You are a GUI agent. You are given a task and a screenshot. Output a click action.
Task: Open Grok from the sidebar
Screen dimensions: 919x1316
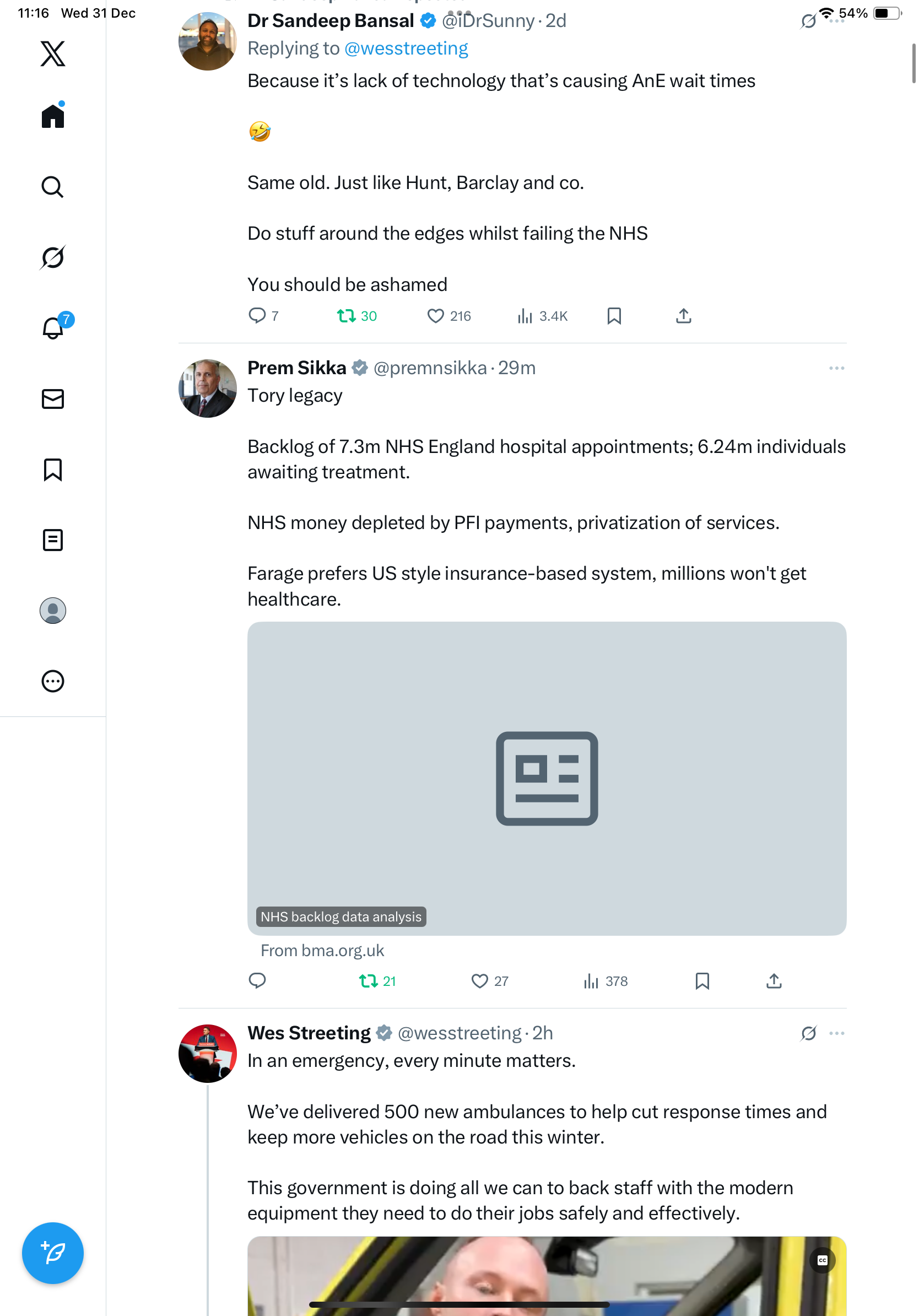tap(53, 257)
